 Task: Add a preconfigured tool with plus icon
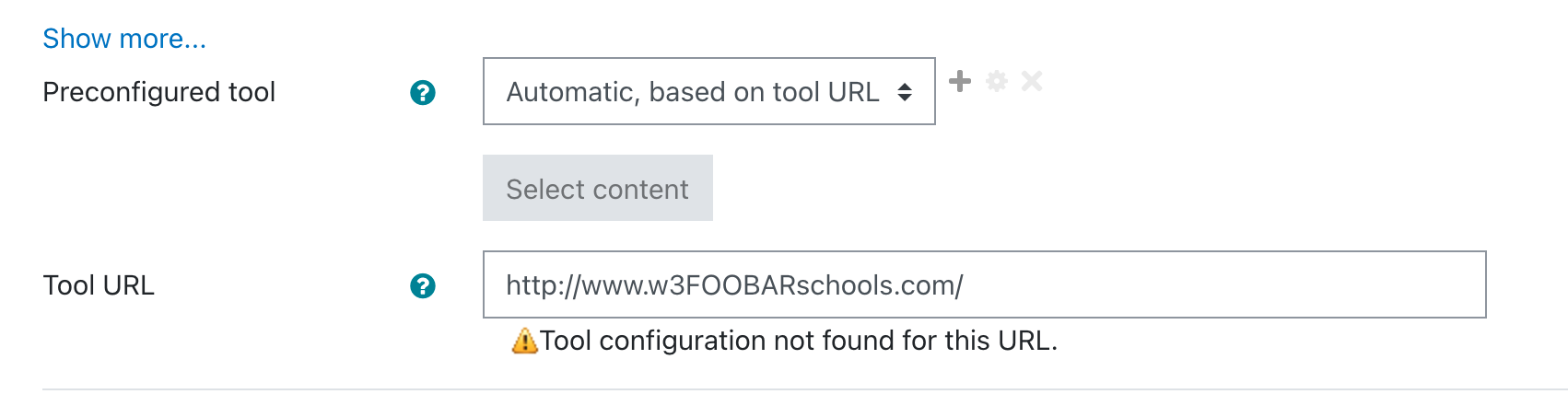[x=960, y=81]
